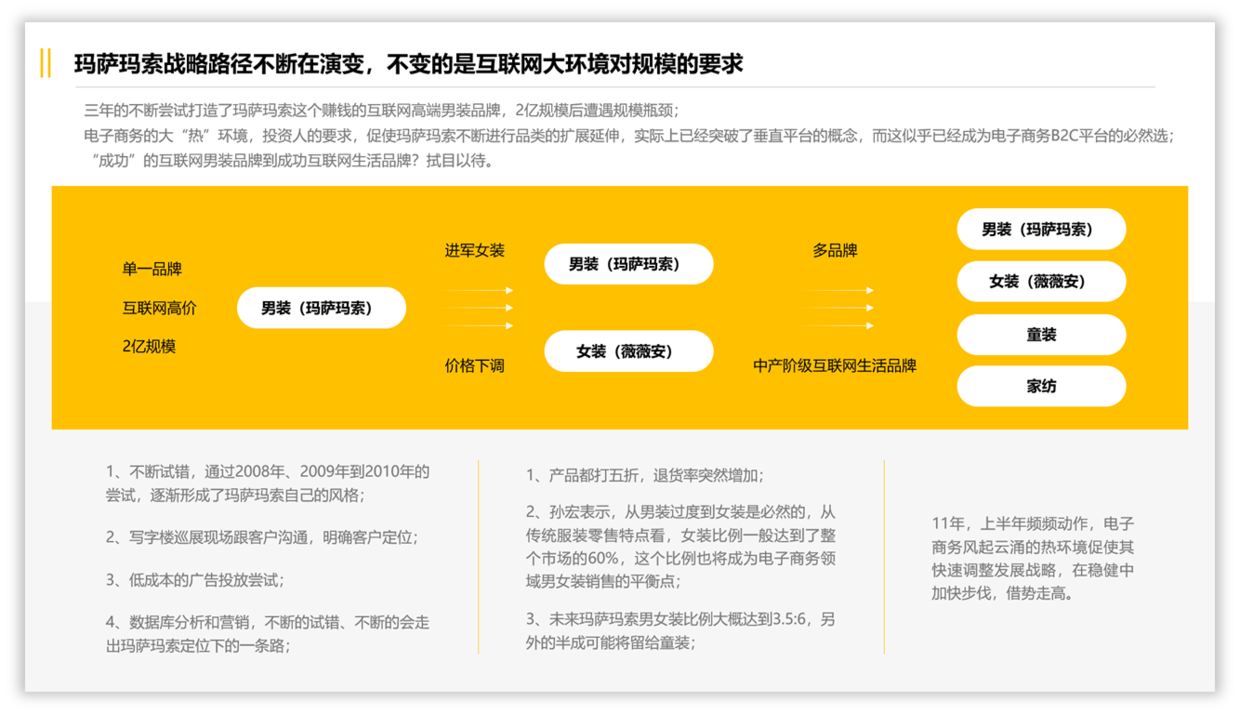The height and width of the screenshot is (714, 1240).
Task: Click 男装（玛萨玛索）pill beside 互联网高价
Action: pos(321,308)
